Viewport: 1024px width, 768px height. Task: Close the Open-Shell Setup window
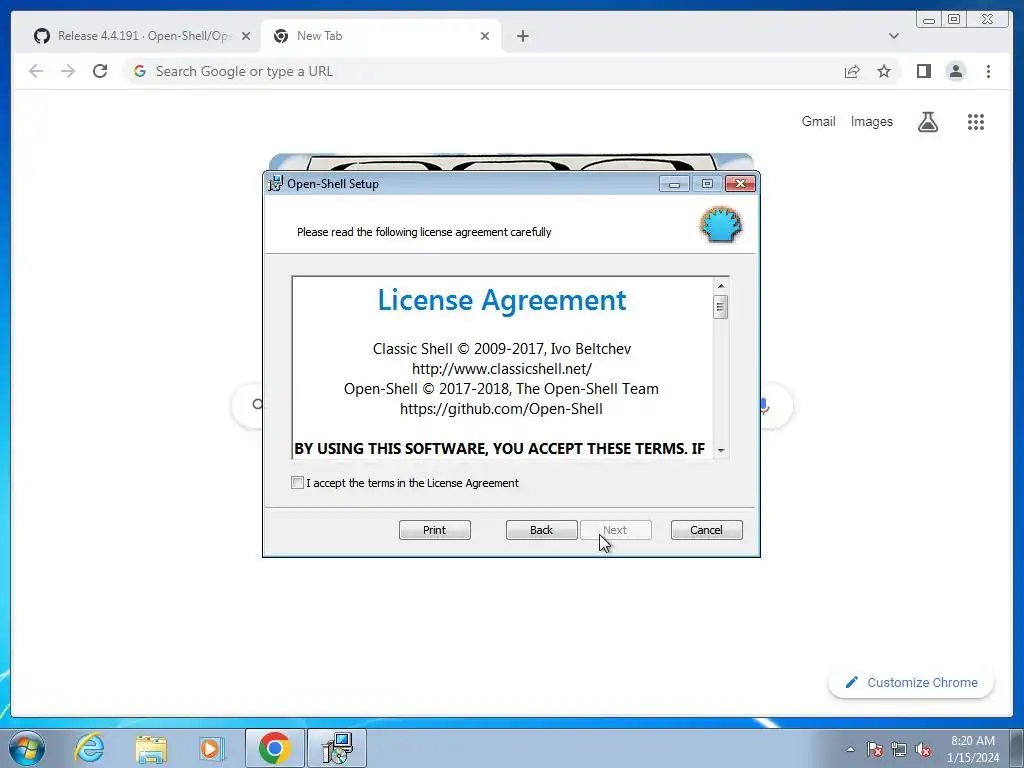click(x=741, y=184)
